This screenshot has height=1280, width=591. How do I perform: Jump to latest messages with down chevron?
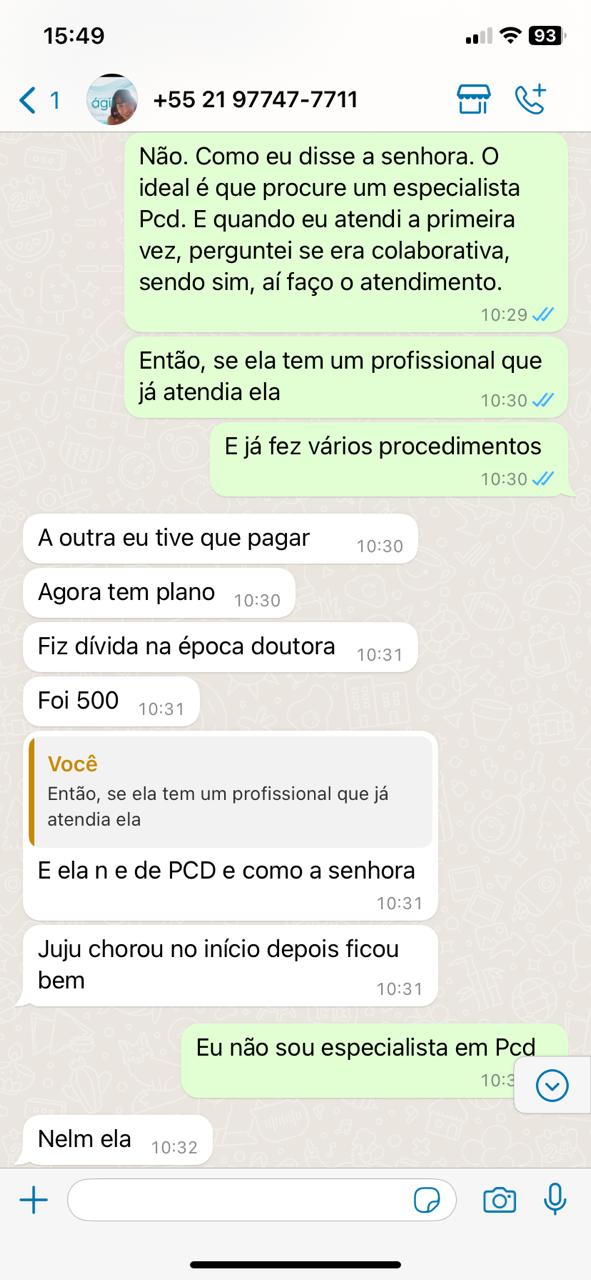pyautogui.click(x=552, y=1085)
